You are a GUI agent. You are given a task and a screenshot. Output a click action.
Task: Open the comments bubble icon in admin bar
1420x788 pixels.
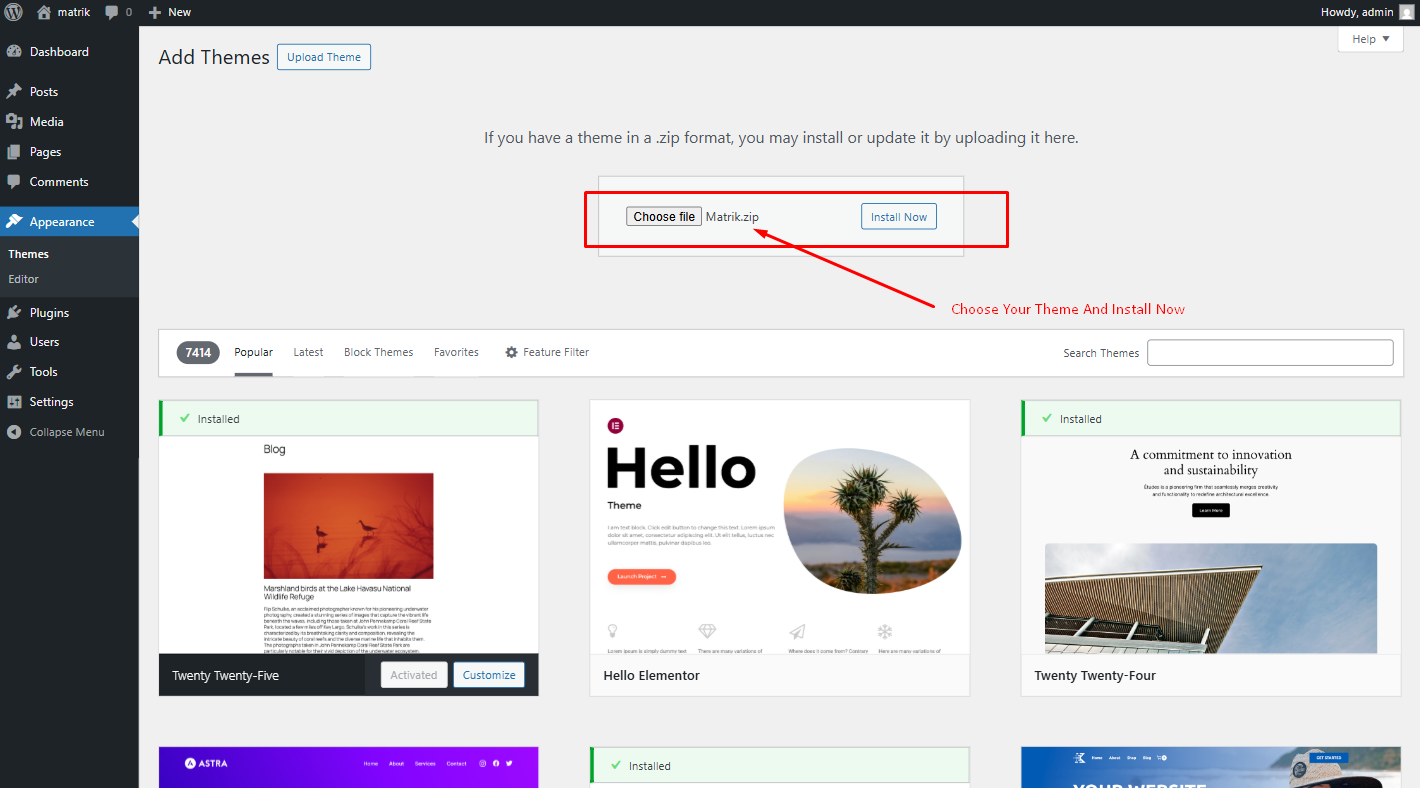pyautogui.click(x=112, y=13)
